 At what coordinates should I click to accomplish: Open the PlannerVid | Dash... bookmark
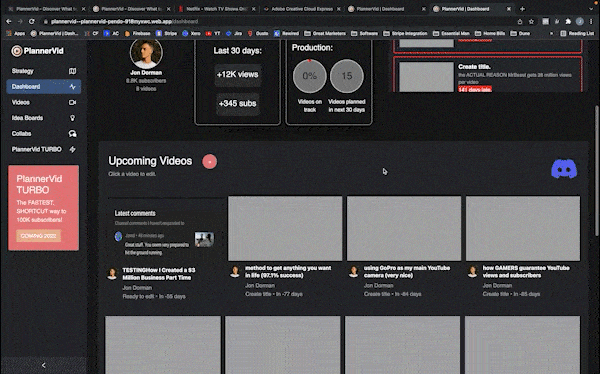tap(54, 34)
